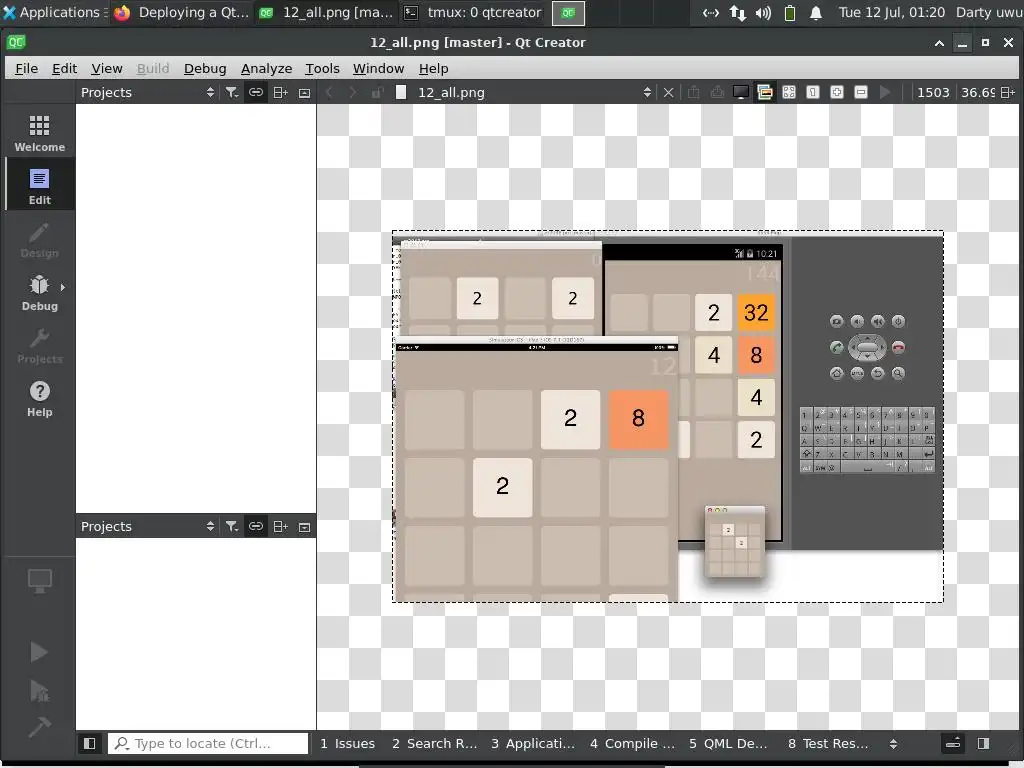Image resolution: width=1024 pixels, height=768 pixels.
Task: Fit image to screen icon
Action: click(x=789, y=93)
